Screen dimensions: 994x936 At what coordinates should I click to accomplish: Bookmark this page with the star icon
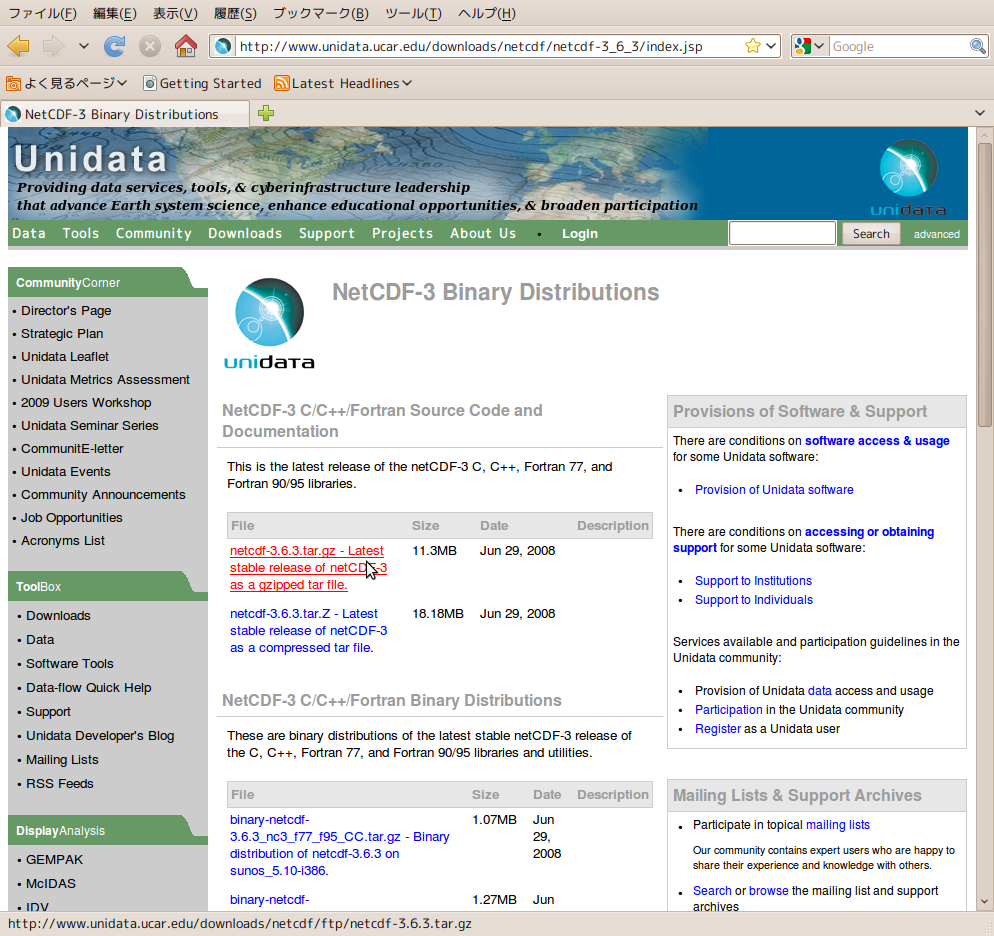(x=752, y=46)
